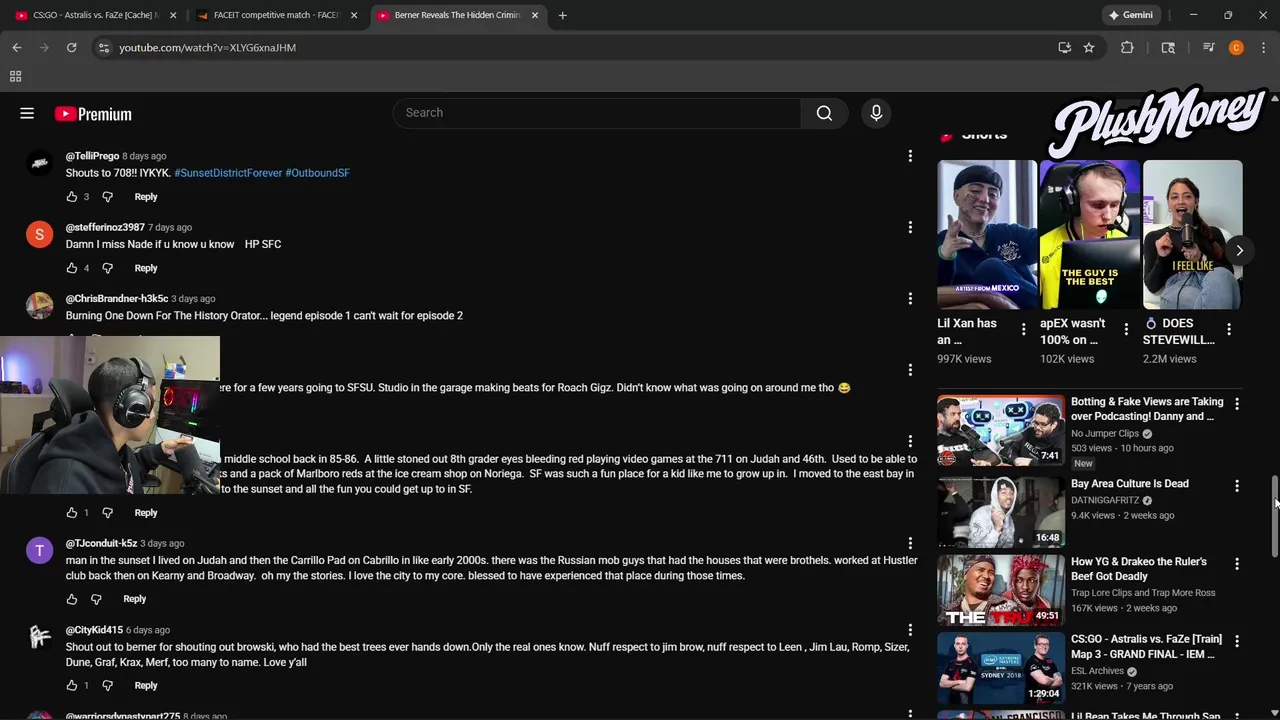Open Botting & Fake Views video thumbnail
The image size is (1280, 720).
click(x=1001, y=431)
